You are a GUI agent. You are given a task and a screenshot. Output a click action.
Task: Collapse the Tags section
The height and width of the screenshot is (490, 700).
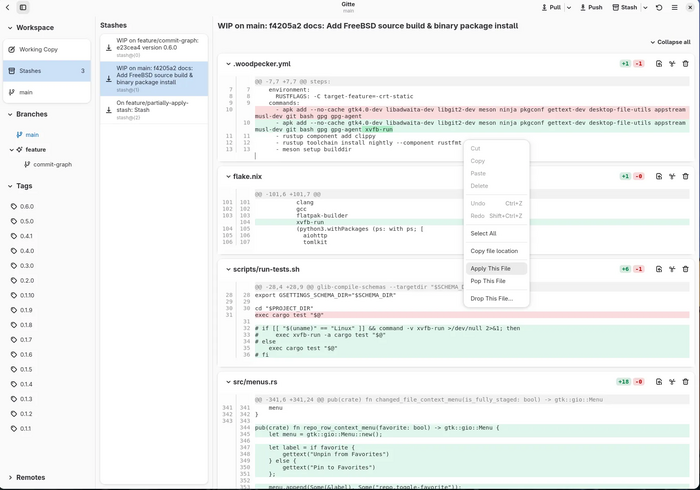pos(10,186)
